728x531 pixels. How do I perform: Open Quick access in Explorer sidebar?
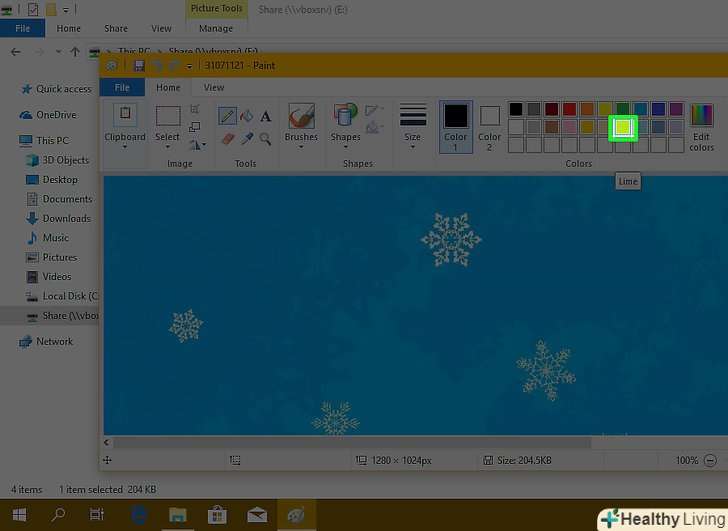(x=56, y=89)
